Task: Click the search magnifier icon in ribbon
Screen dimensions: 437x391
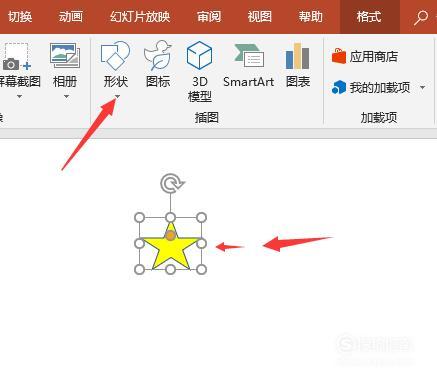Action: [x=421, y=17]
